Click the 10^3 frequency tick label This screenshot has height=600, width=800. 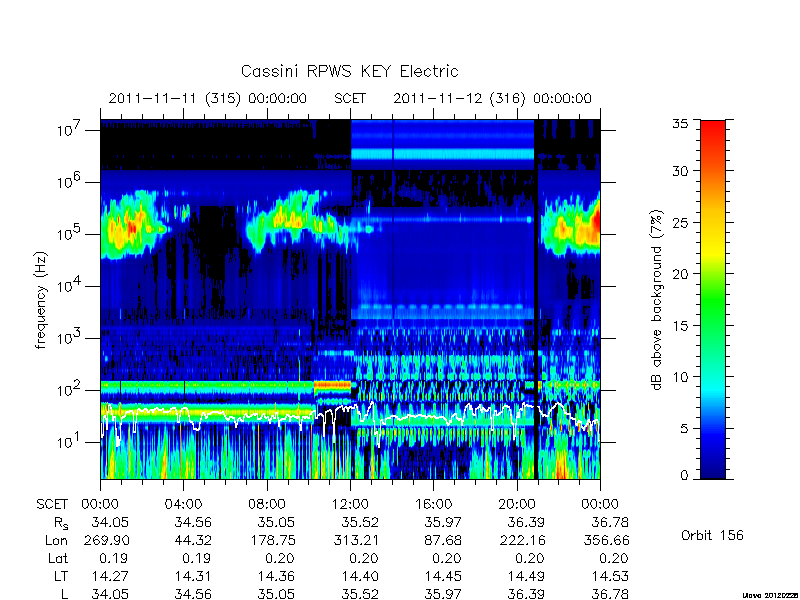point(70,338)
